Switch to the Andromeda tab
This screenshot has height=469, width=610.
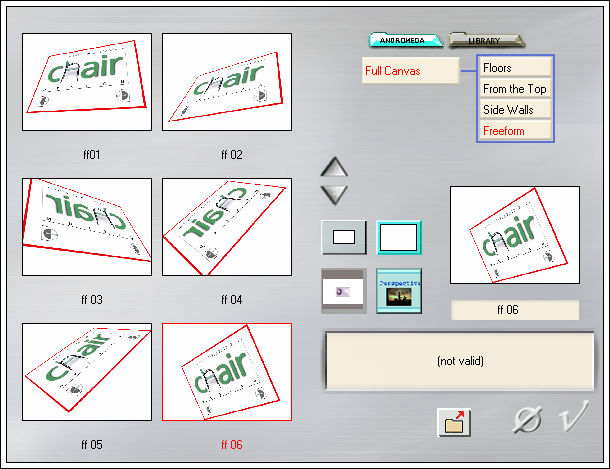pos(406,40)
